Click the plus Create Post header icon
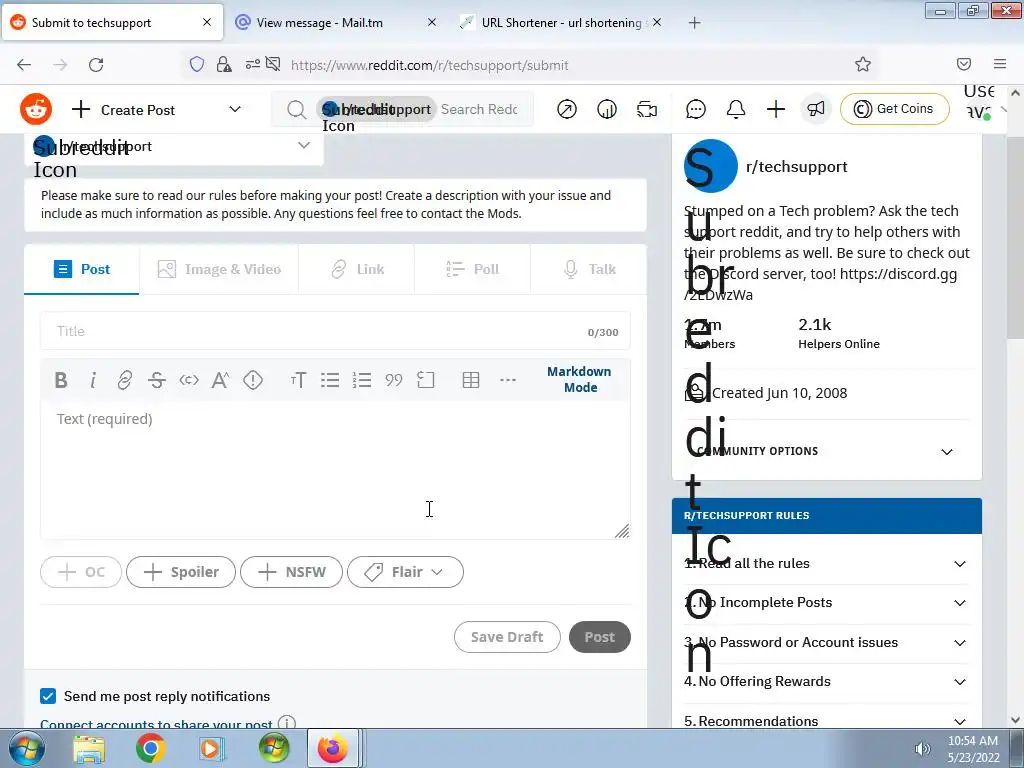 tap(776, 109)
